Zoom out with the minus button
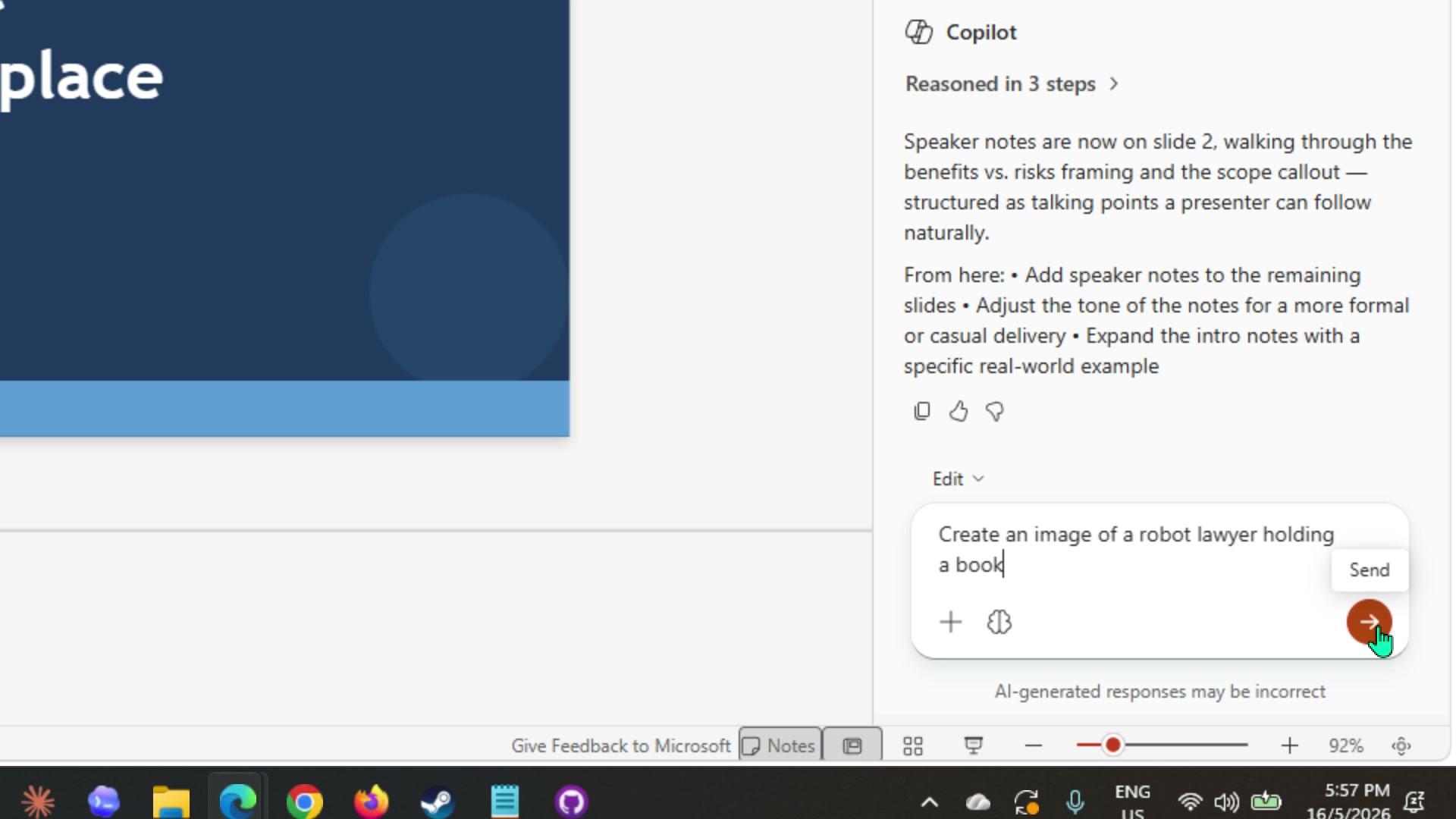Image resolution: width=1456 pixels, height=819 pixels. (1033, 745)
